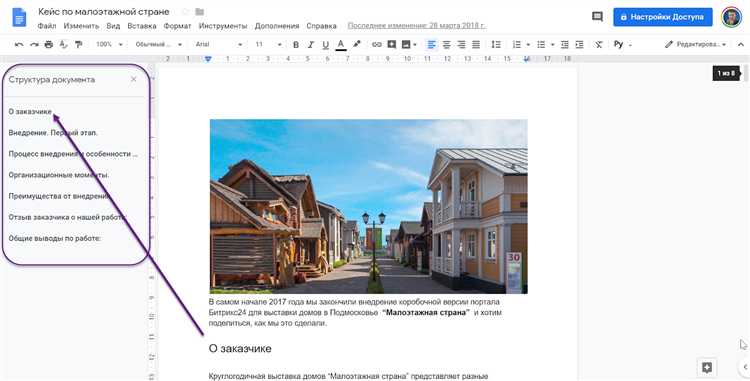Viewport: 750px width, 381px height.
Task: Click the undo arrow icon
Action: coord(19,44)
